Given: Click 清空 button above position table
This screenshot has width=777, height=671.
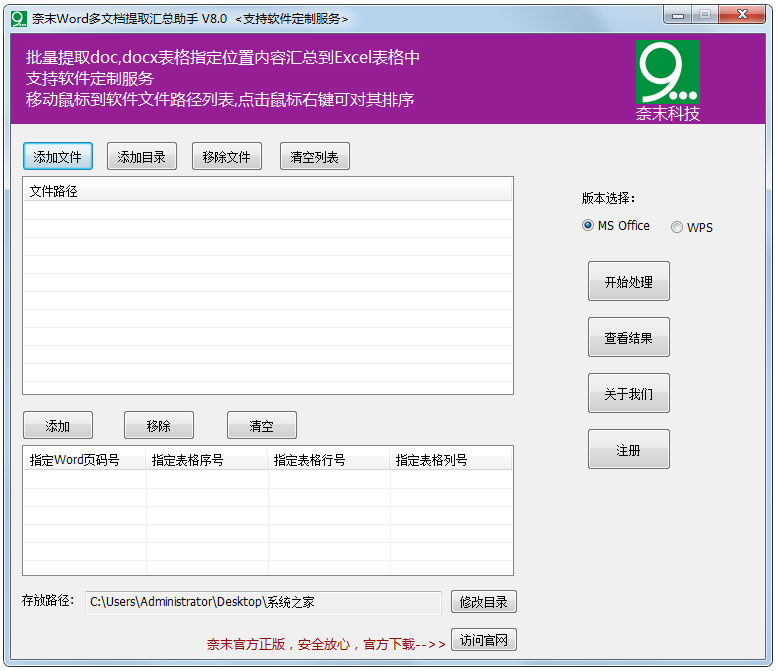Looking at the screenshot, I should [x=262, y=426].
